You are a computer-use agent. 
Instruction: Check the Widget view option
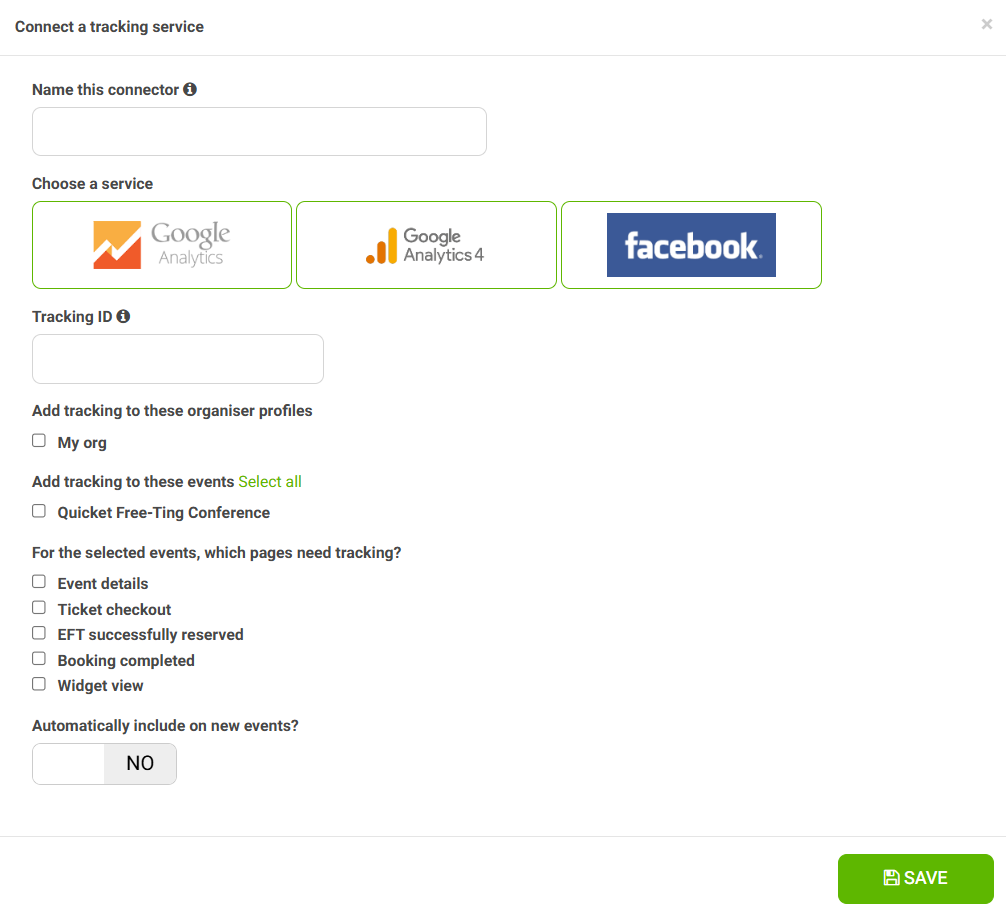pyautogui.click(x=39, y=684)
